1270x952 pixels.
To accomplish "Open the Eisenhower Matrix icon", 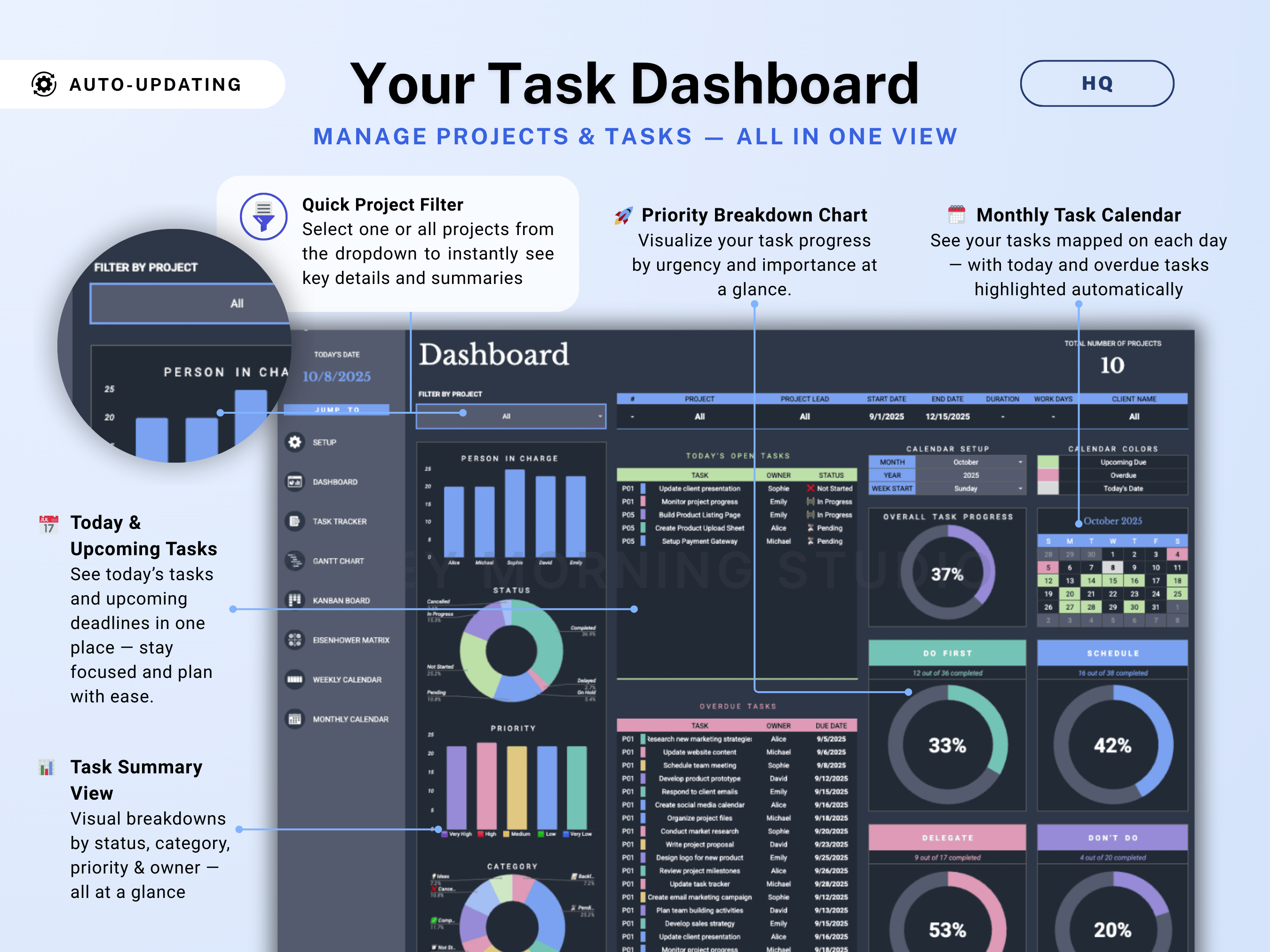I will tap(294, 640).
